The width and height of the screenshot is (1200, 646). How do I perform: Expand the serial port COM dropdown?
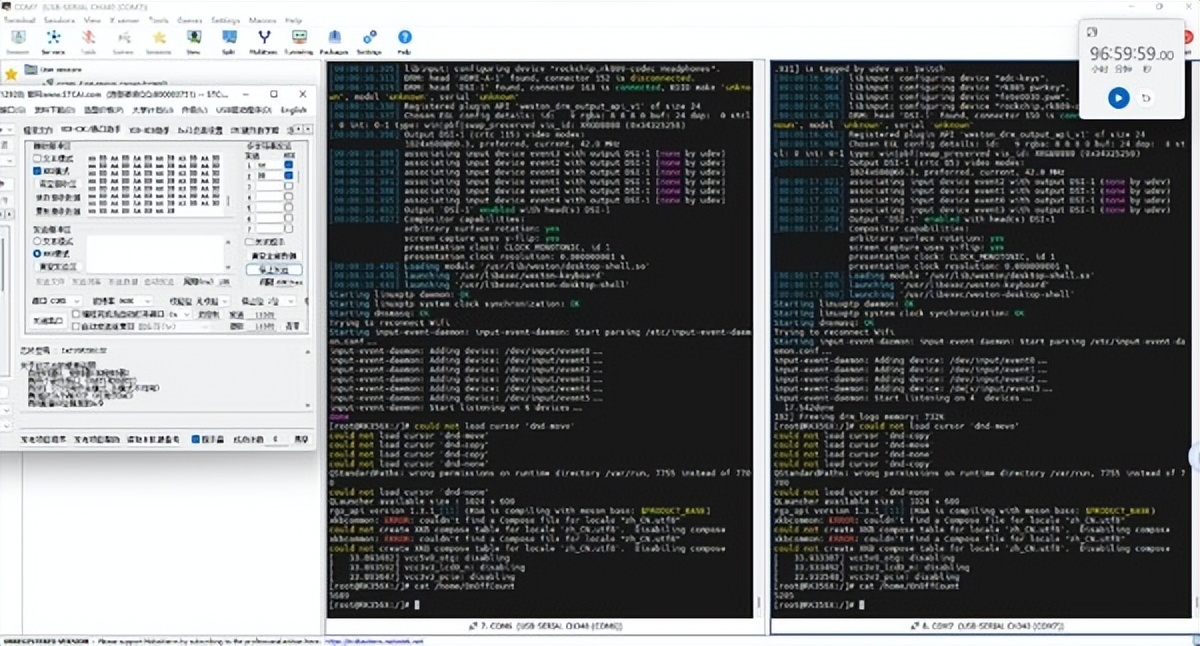(x=77, y=300)
